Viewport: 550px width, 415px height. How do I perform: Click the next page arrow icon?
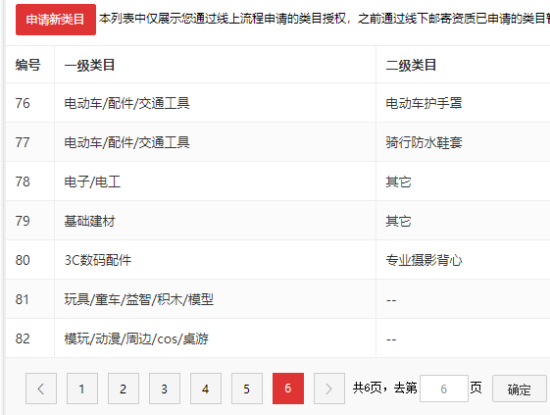click(x=329, y=388)
